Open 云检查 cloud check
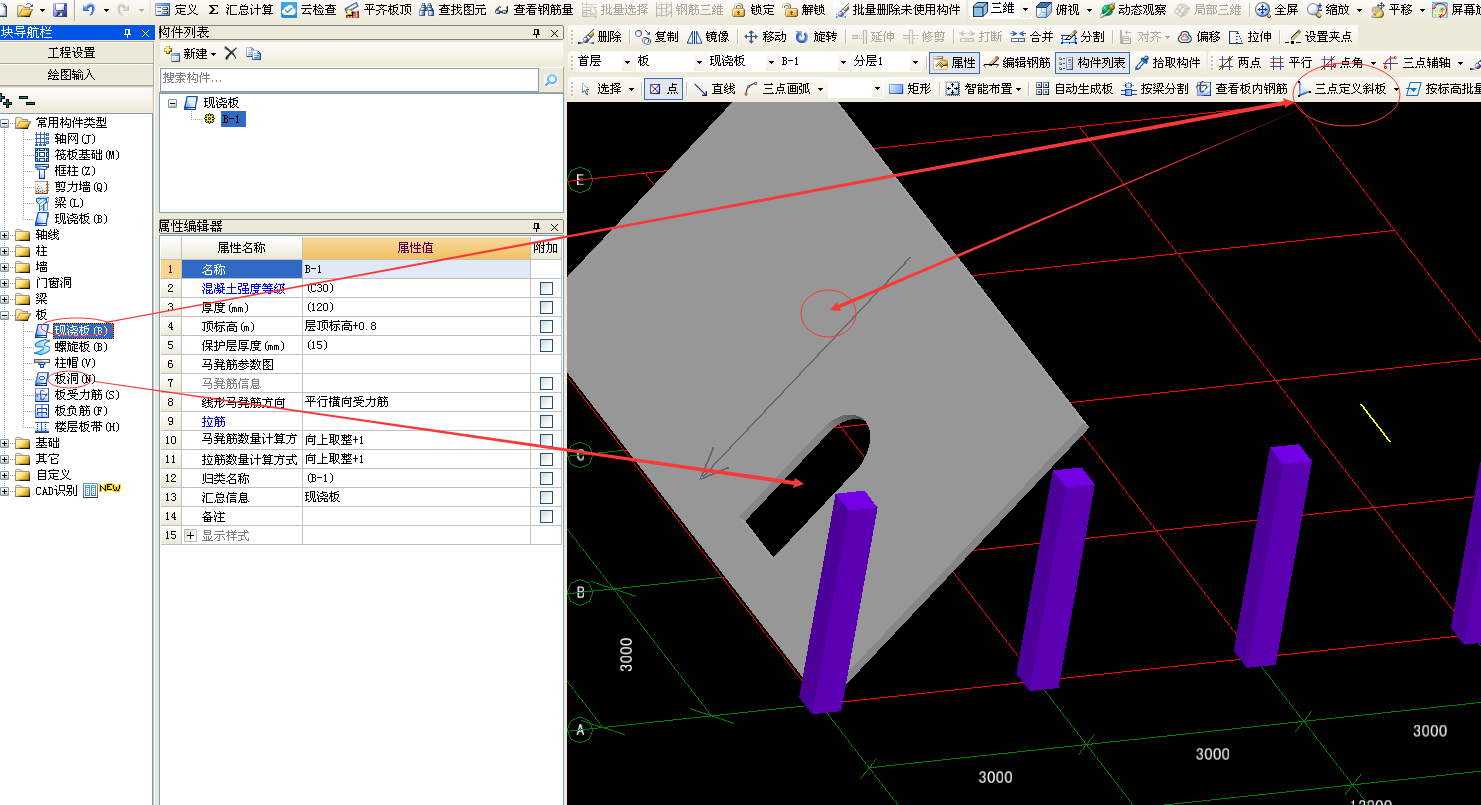Viewport: 1481px width, 805px height. click(309, 9)
